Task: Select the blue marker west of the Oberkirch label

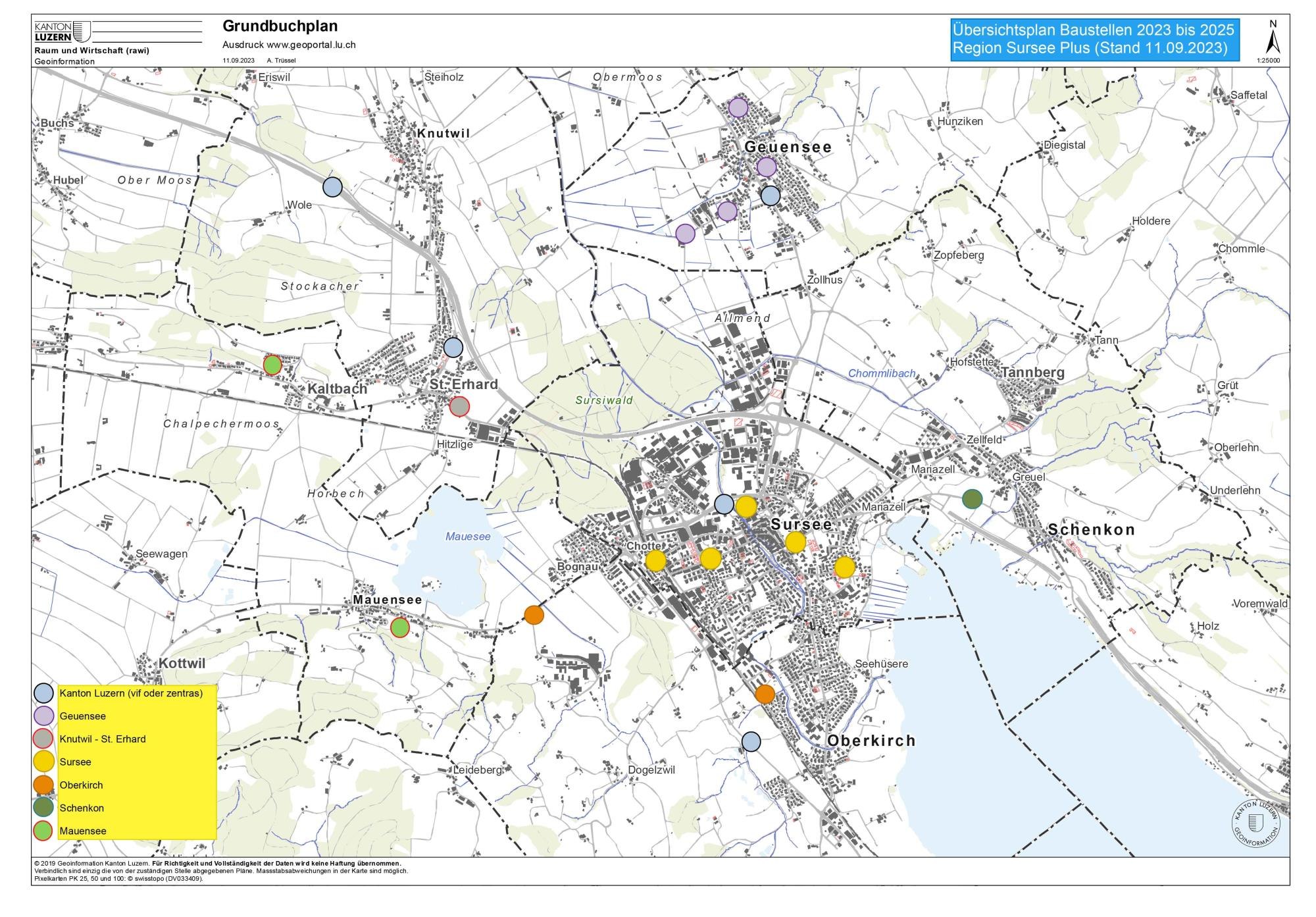Action: (751, 741)
